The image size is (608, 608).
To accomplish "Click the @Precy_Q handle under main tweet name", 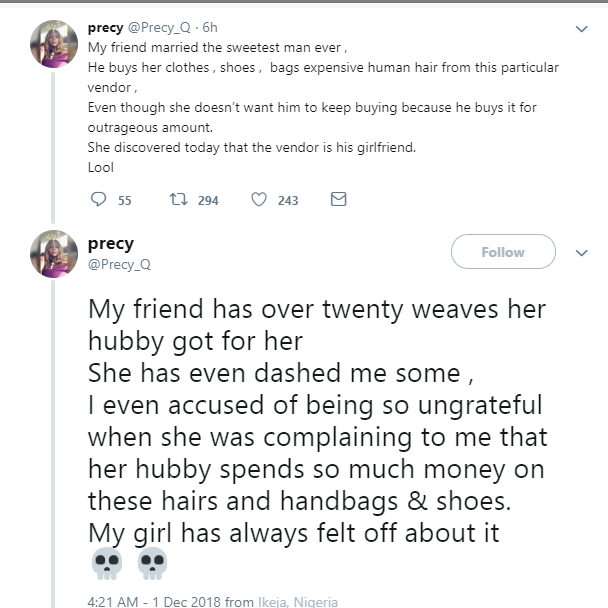I will point(119,264).
